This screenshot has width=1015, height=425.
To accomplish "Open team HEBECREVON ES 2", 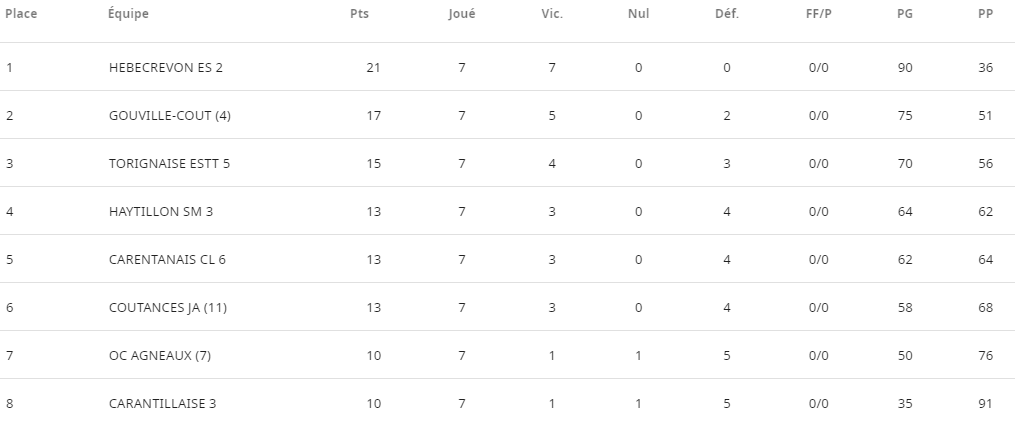I will point(166,67).
